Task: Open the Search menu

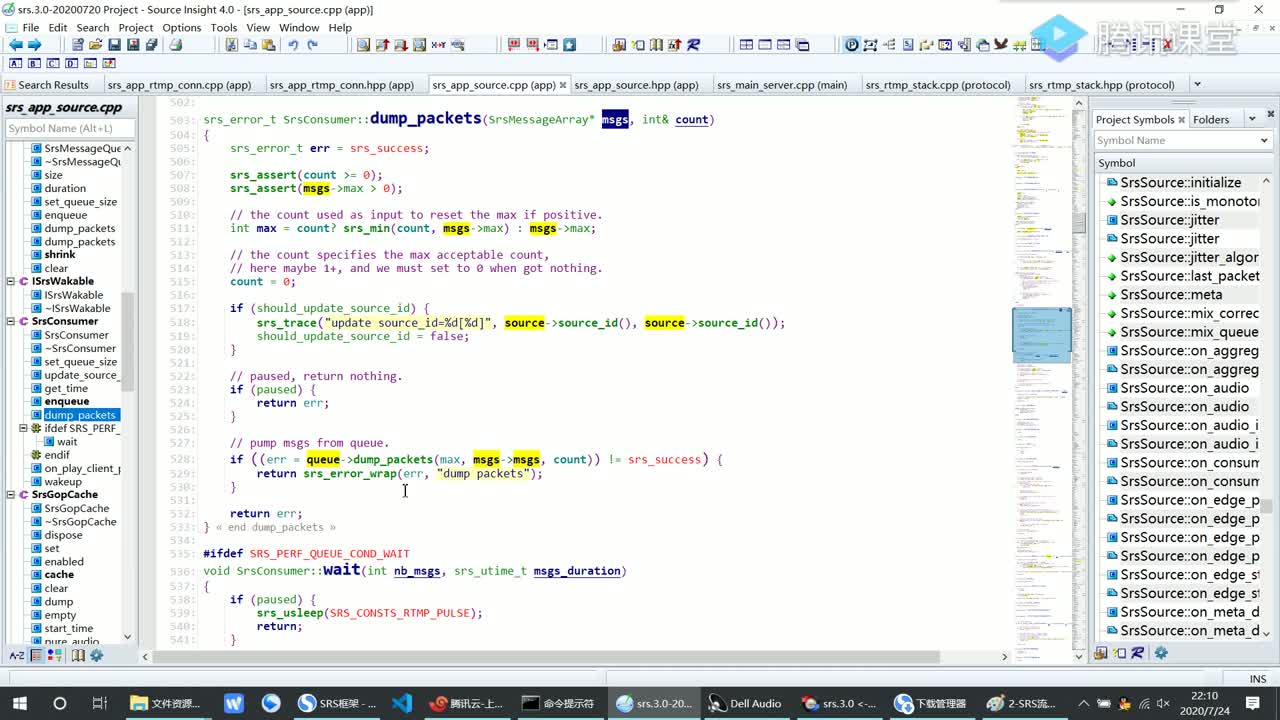Action: [93, 27]
